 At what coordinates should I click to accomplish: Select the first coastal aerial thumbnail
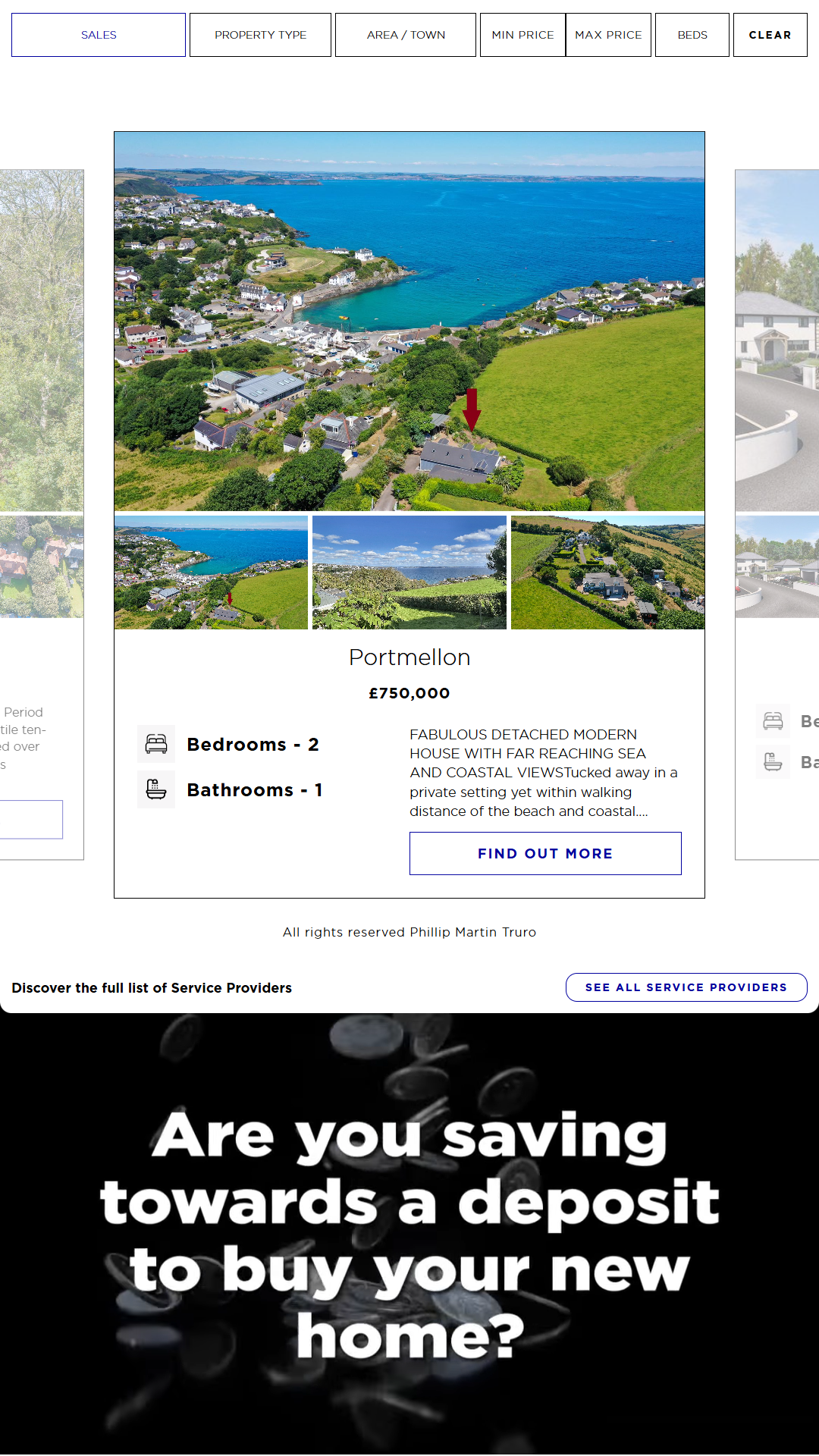point(211,573)
